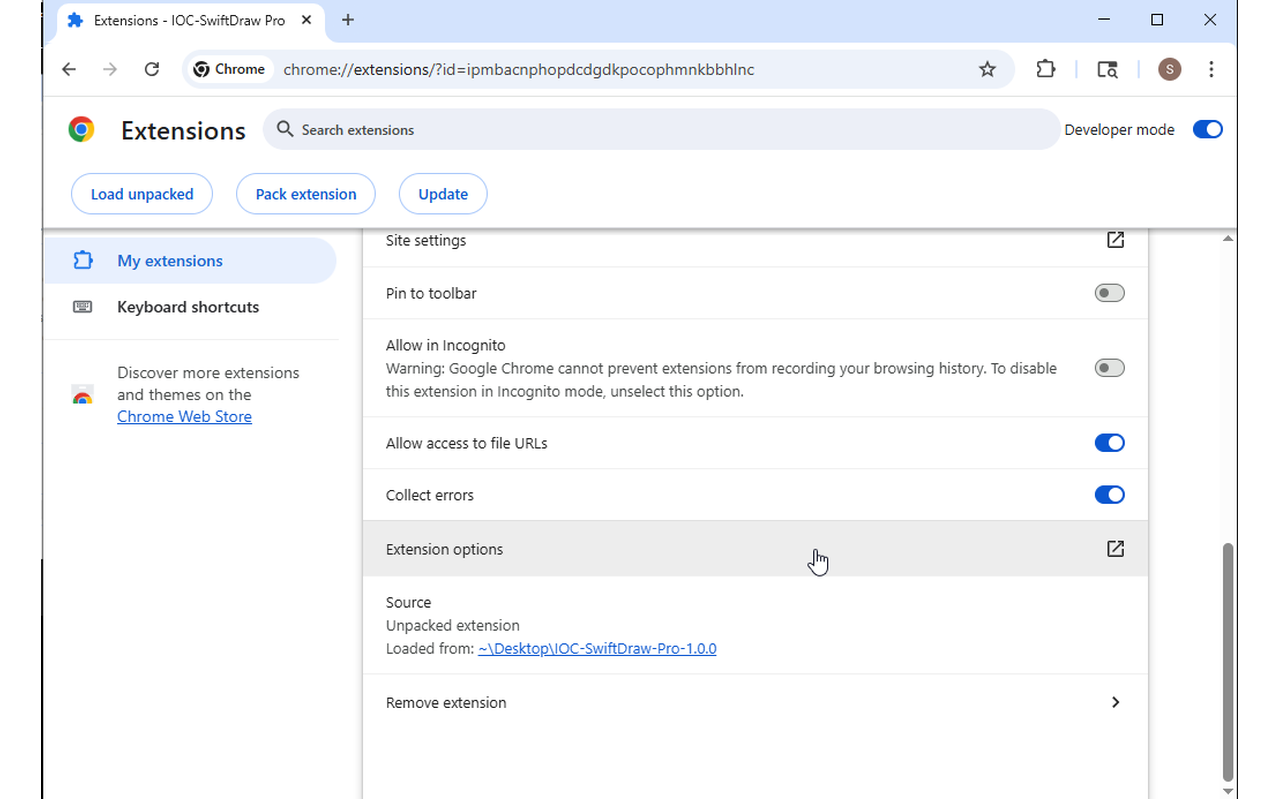Open the Chrome profile avatar
Screen dimensions: 1280x800
(x=1169, y=69)
